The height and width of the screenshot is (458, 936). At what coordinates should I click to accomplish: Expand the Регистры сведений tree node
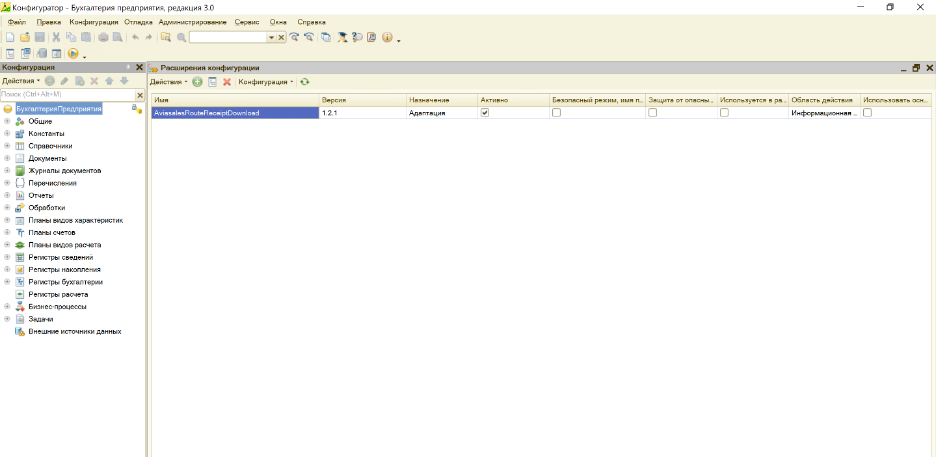click(x=7, y=257)
